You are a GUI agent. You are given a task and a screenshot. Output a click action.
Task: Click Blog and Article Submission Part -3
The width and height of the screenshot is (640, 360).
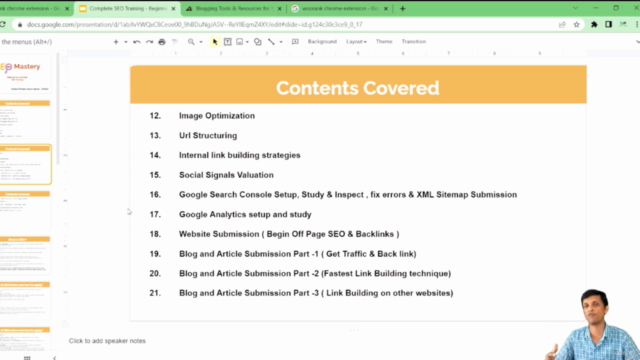click(x=316, y=293)
